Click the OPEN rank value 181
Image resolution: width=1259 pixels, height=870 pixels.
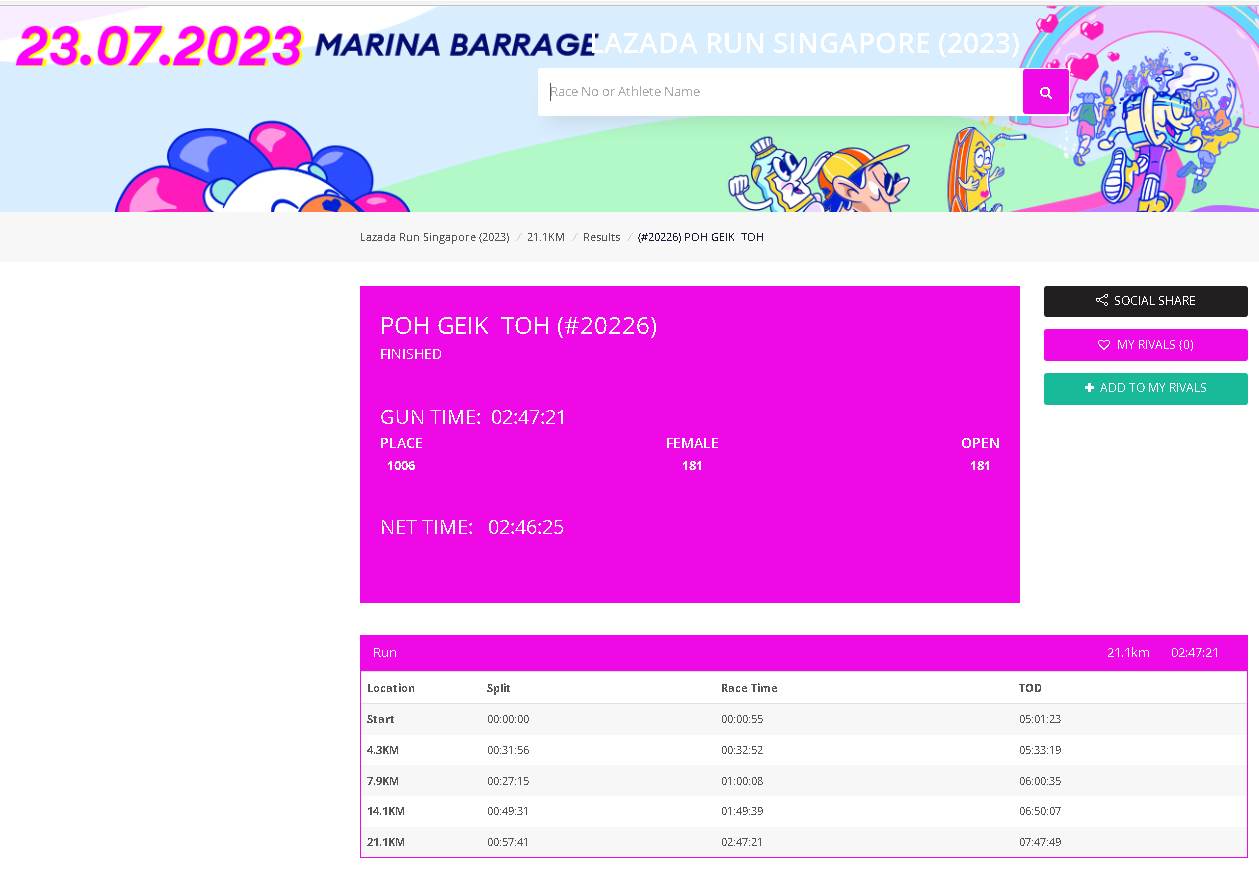(980, 466)
